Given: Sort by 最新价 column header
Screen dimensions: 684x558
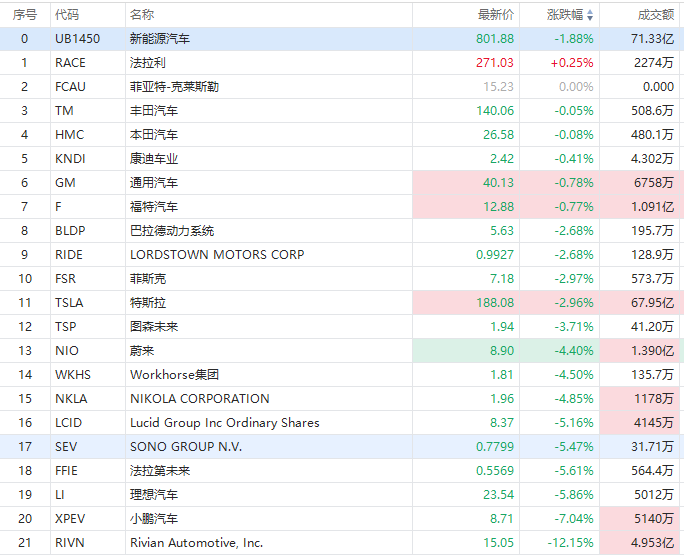Looking at the screenshot, I should [x=496, y=15].
